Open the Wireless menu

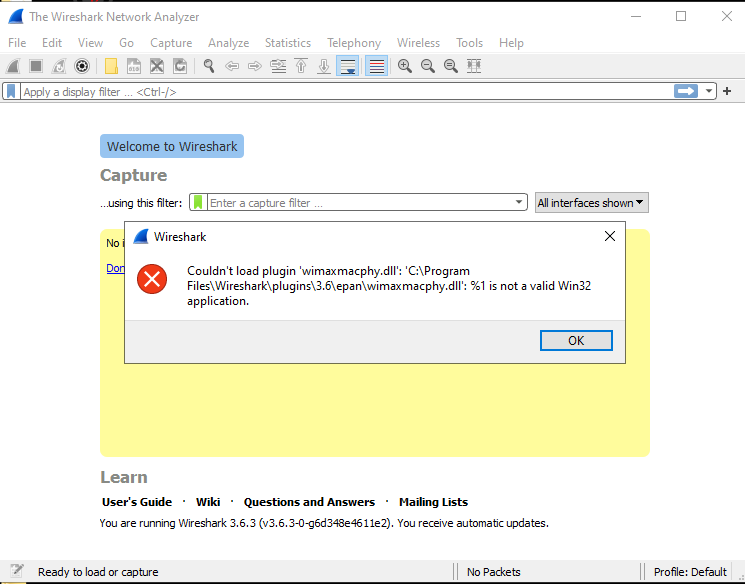(x=419, y=43)
